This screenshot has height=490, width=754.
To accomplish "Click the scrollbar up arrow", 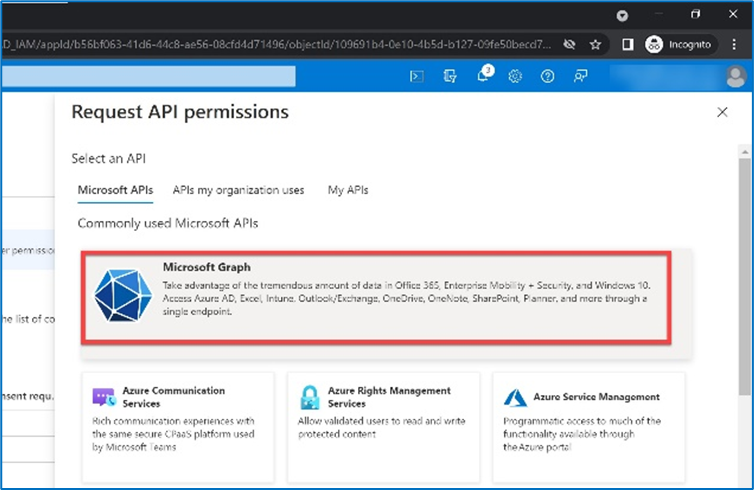I will [x=745, y=152].
